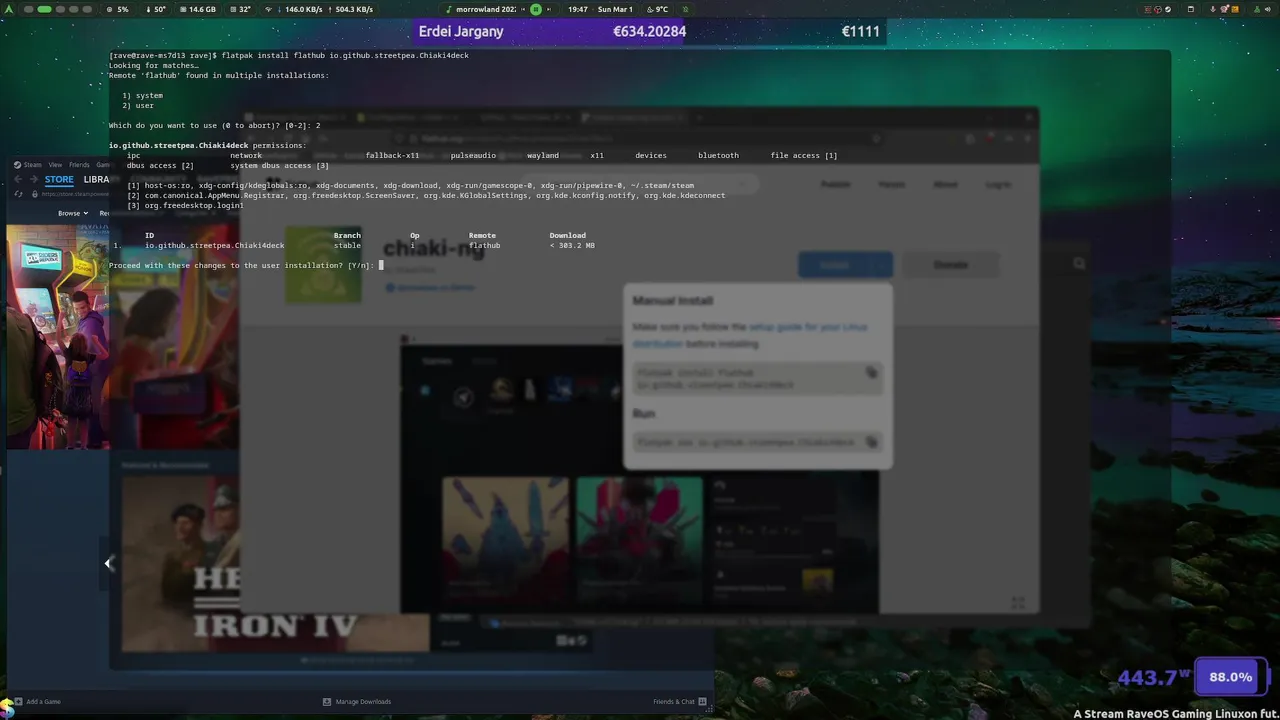
Task: Click the 88.0% battery indicator
Action: (1230, 677)
